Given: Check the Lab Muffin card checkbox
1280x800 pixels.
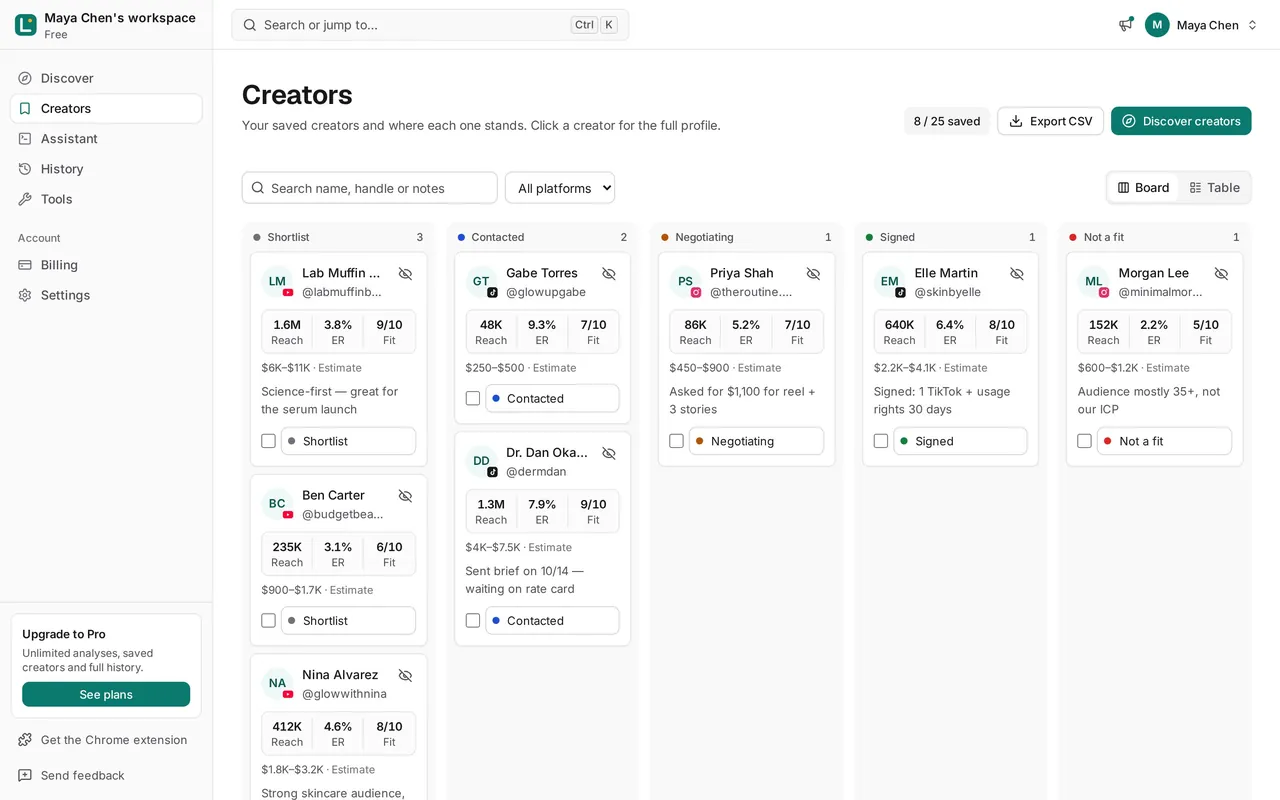Looking at the screenshot, I should [268, 441].
